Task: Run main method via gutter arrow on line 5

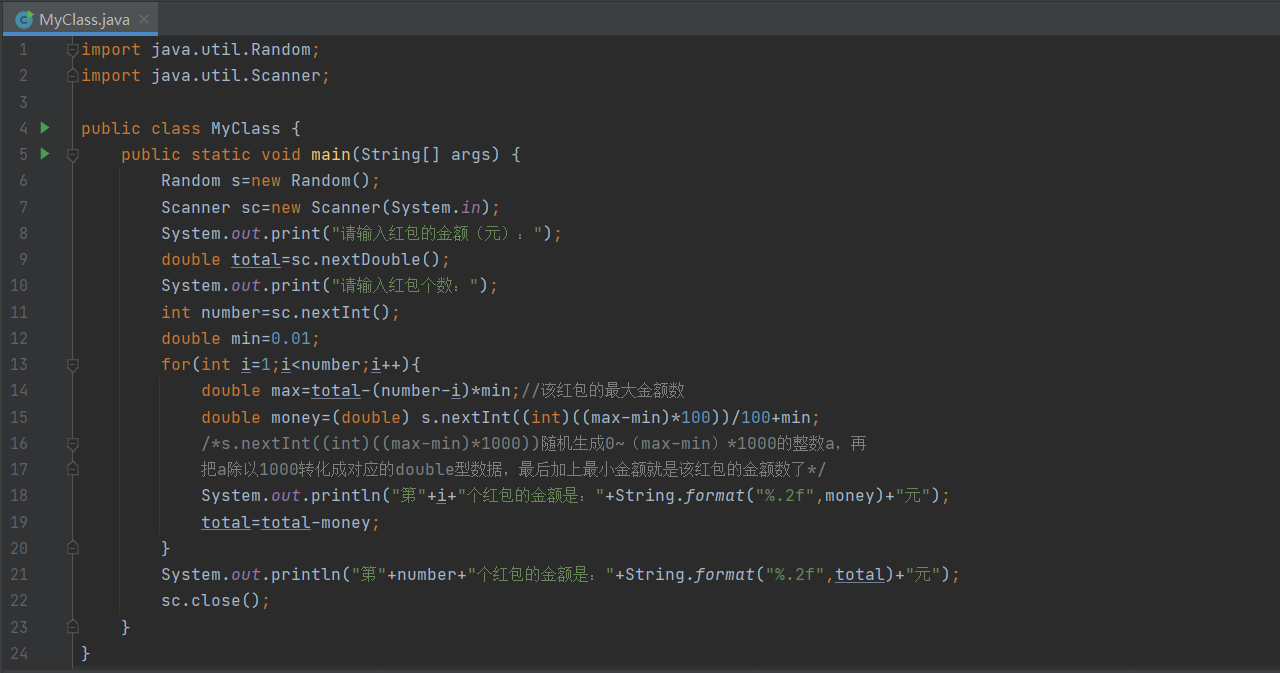Action: point(44,153)
